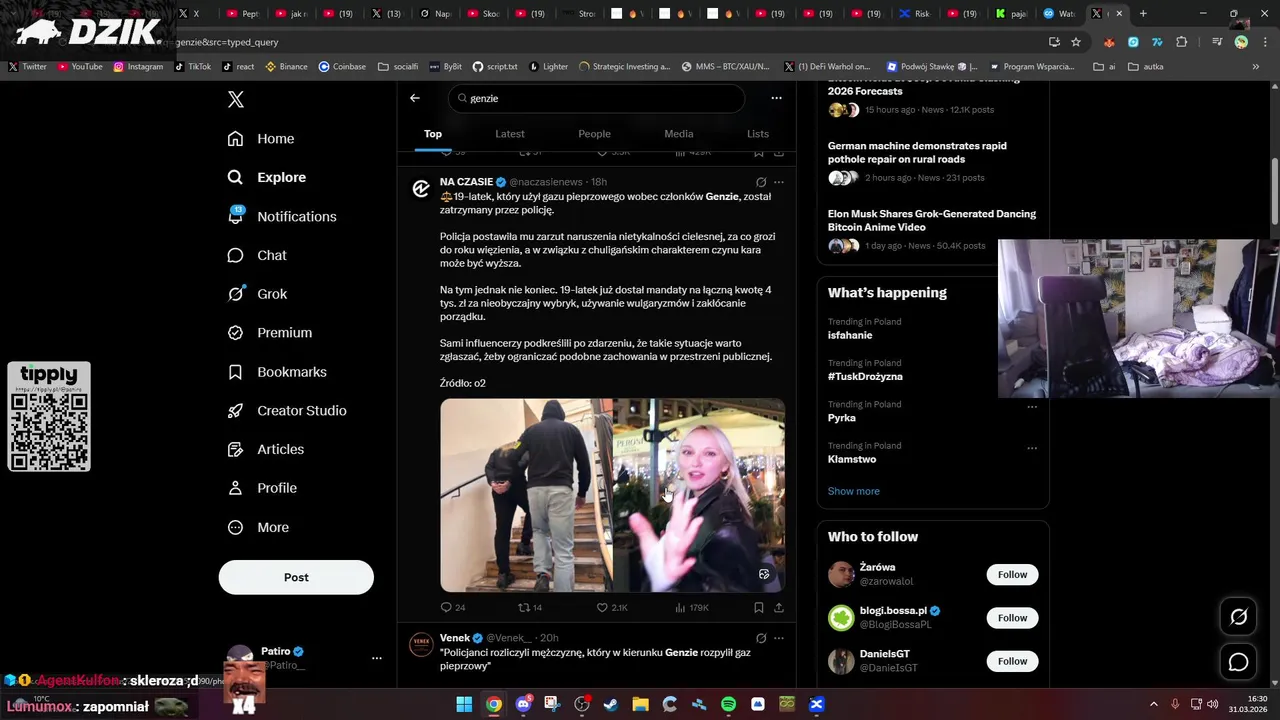Screen dimensions: 1280x720
Task: Open Windows Start menu
Action: 464,704
